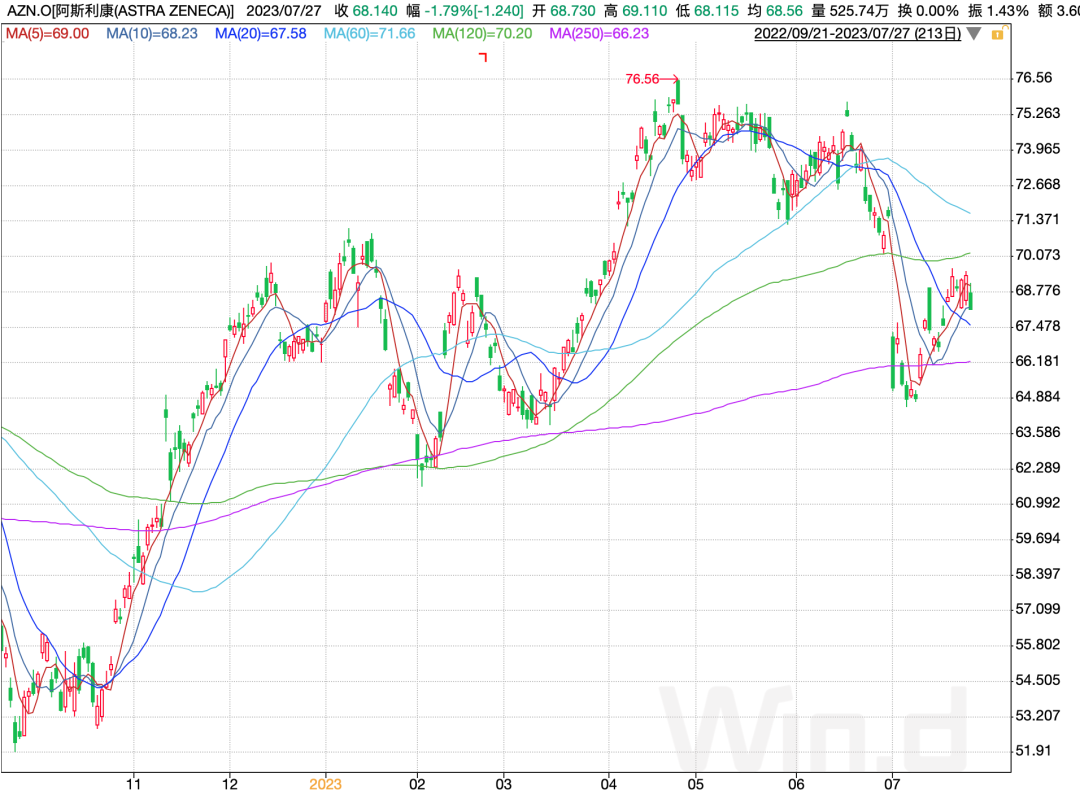Click the volume value 525.74万

859,11
